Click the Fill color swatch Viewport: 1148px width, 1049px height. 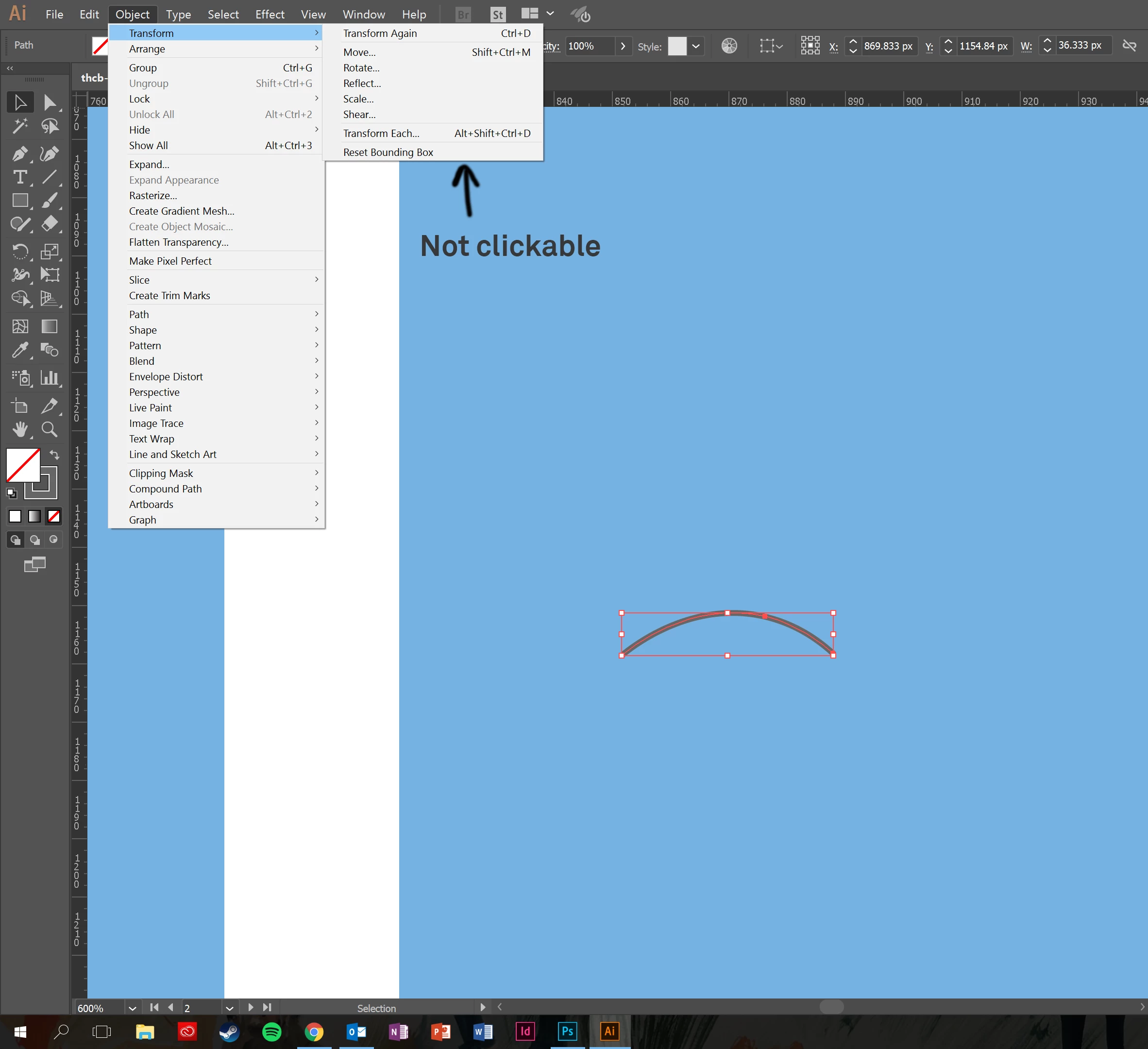pos(23,465)
